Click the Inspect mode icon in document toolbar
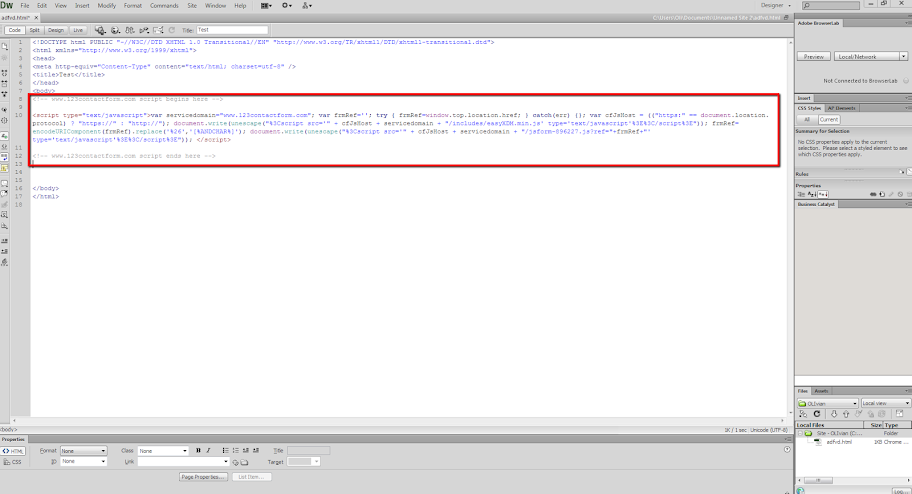 coord(100,30)
